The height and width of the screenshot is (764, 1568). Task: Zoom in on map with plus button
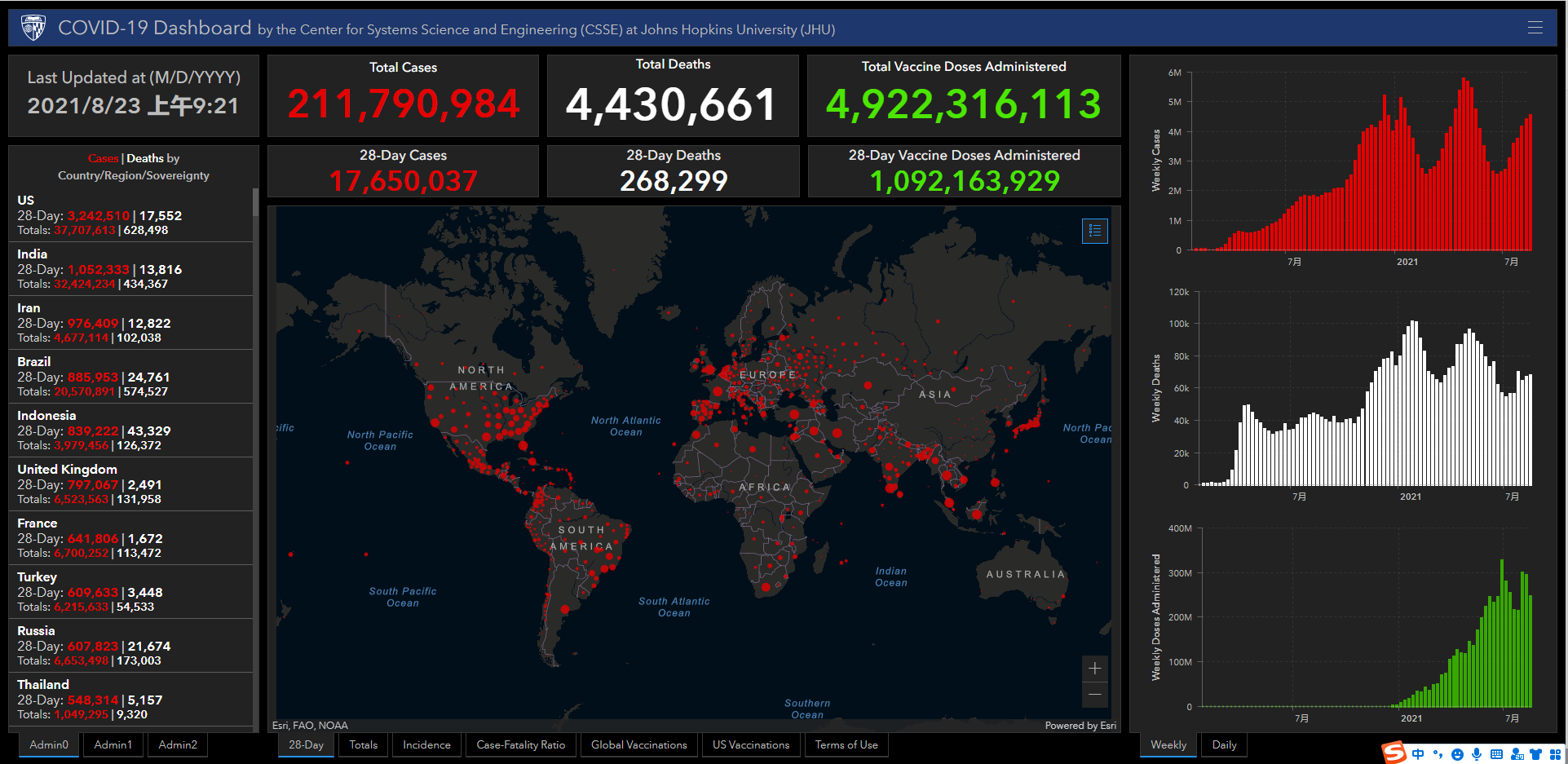pos(1094,668)
